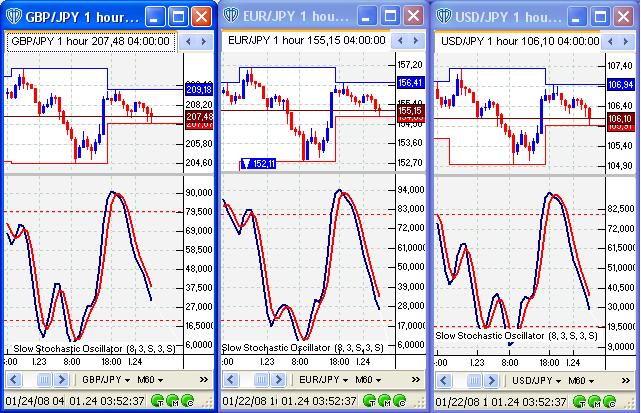Click Slow Stochastic Oscillator label in GBP/JPY window
Screen dimensions: 641x413
pyautogui.click(x=94, y=349)
